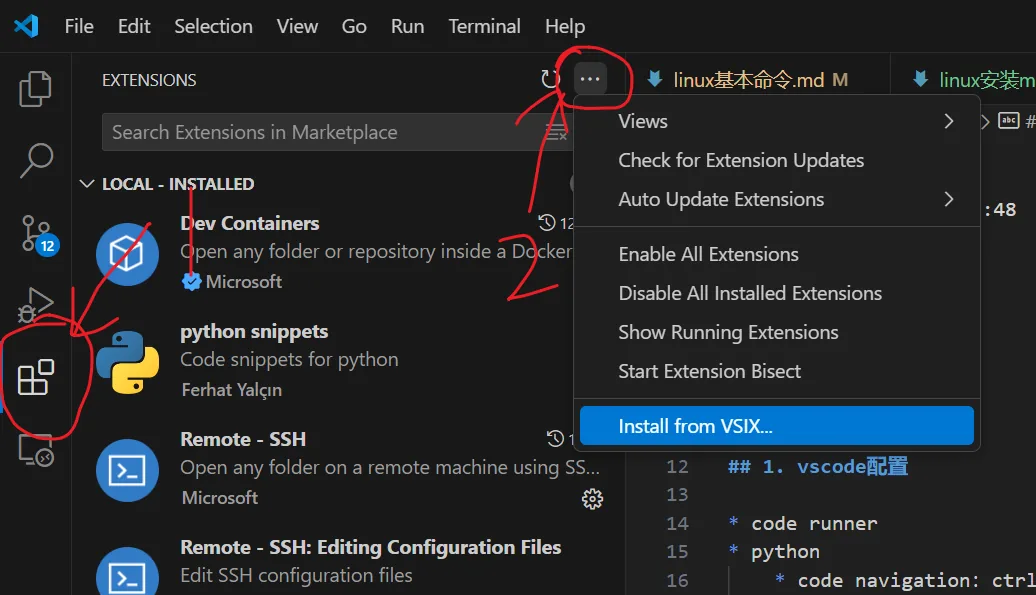Open the Run and Debug view
Image resolution: width=1036 pixels, height=595 pixels.
[x=36, y=304]
